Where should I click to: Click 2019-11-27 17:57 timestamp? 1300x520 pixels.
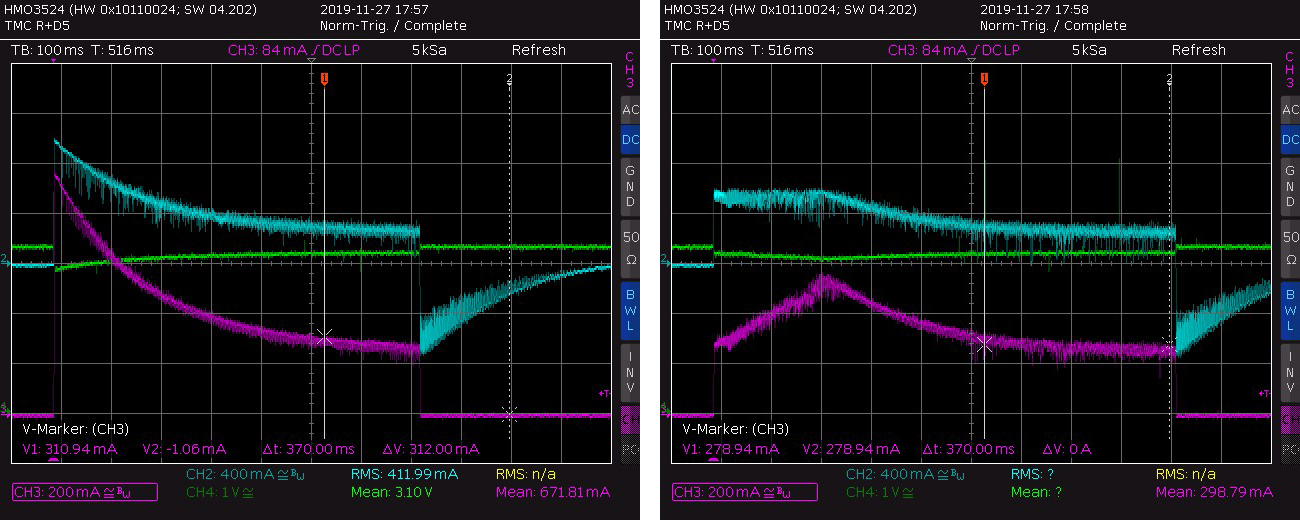[x=374, y=9]
